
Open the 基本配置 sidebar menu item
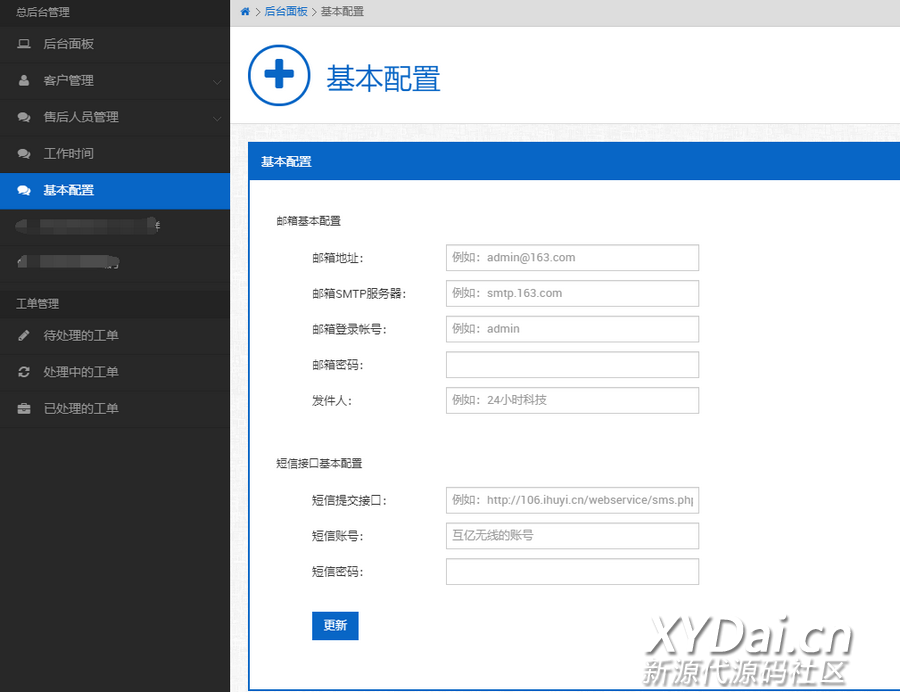click(x=68, y=190)
